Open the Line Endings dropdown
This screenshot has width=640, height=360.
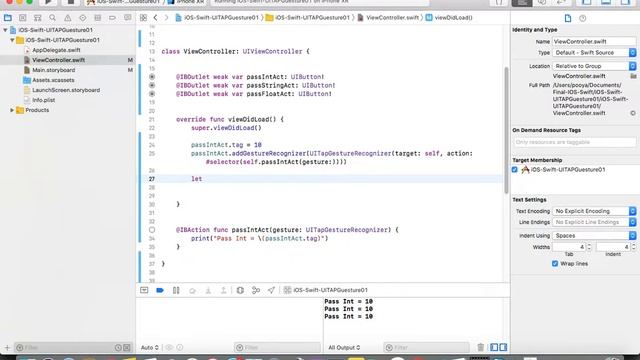(x=594, y=222)
